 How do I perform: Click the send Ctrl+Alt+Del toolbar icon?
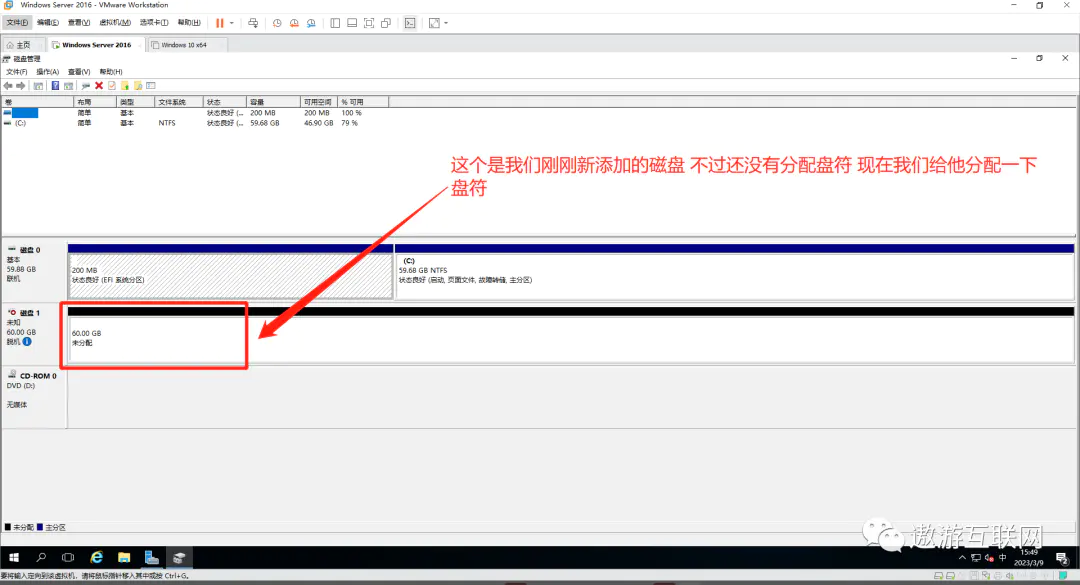(x=253, y=23)
